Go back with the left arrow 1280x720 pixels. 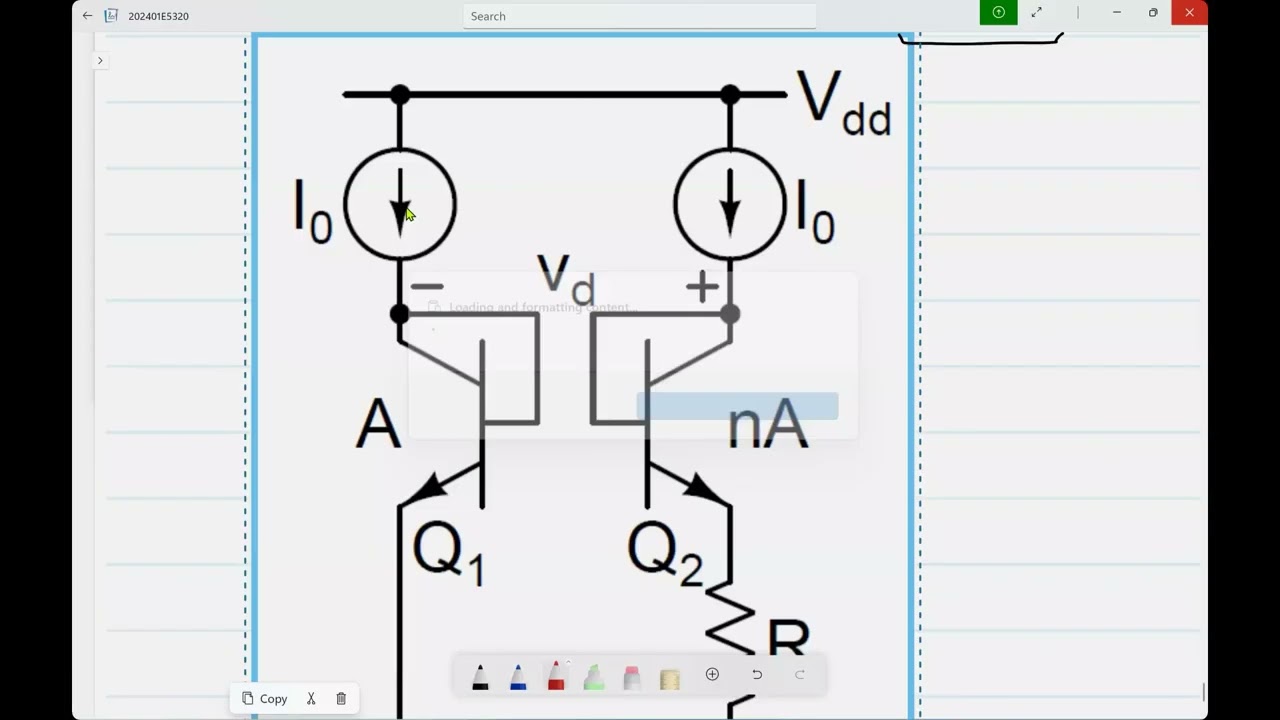tap(87, 15)
